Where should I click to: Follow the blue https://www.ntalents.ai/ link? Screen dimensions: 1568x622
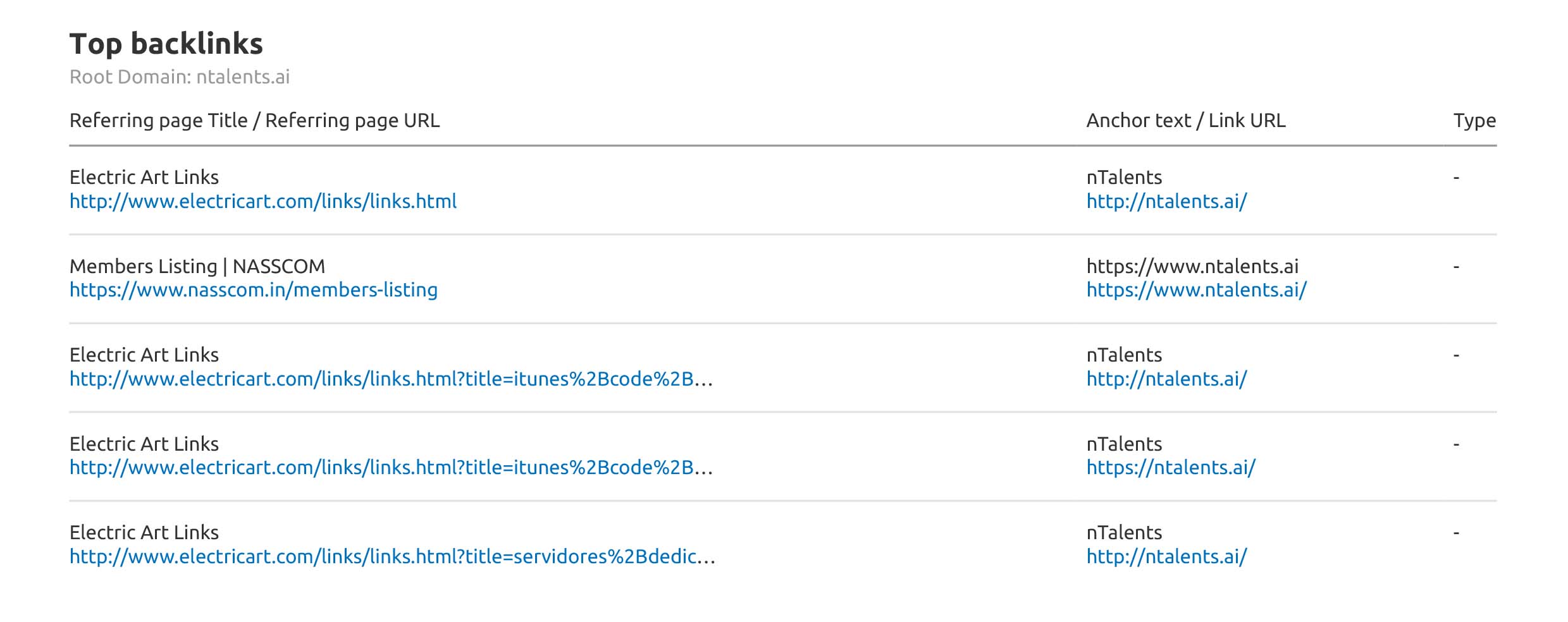point(1196,290)
